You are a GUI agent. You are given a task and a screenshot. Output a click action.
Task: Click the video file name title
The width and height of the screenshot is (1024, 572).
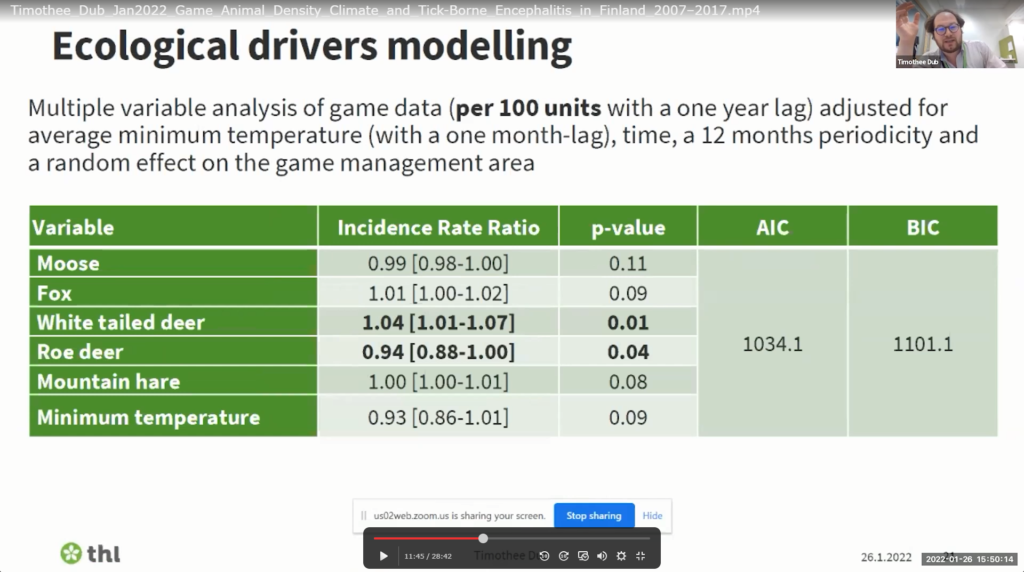[x=385, y=10]
